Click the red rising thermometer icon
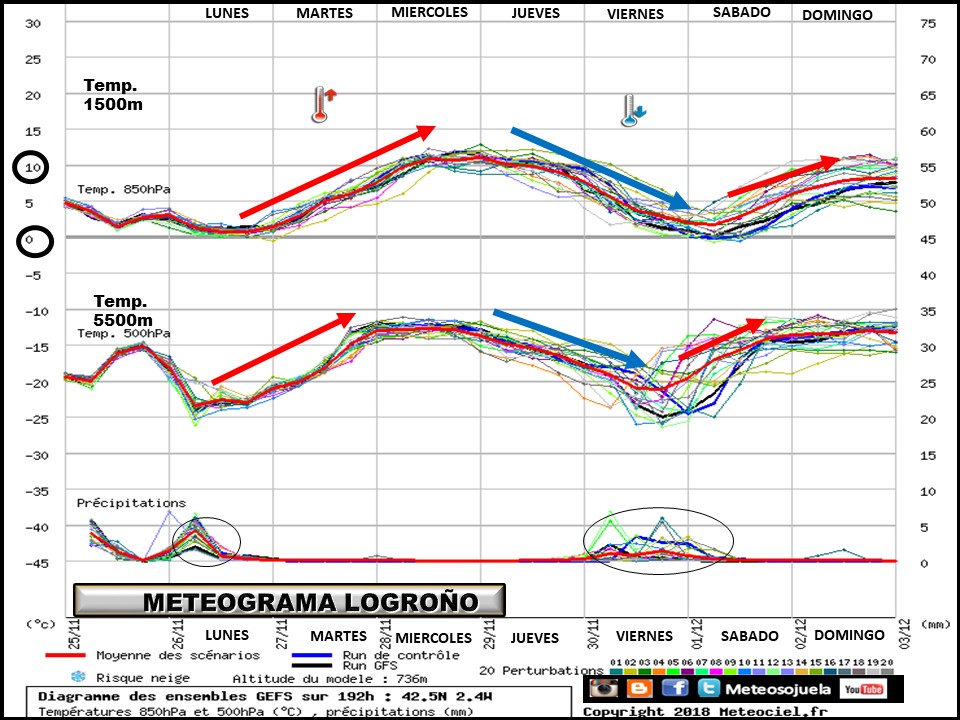Image resolution: width=960 pixels, height=720 pixels. [323, 104]
